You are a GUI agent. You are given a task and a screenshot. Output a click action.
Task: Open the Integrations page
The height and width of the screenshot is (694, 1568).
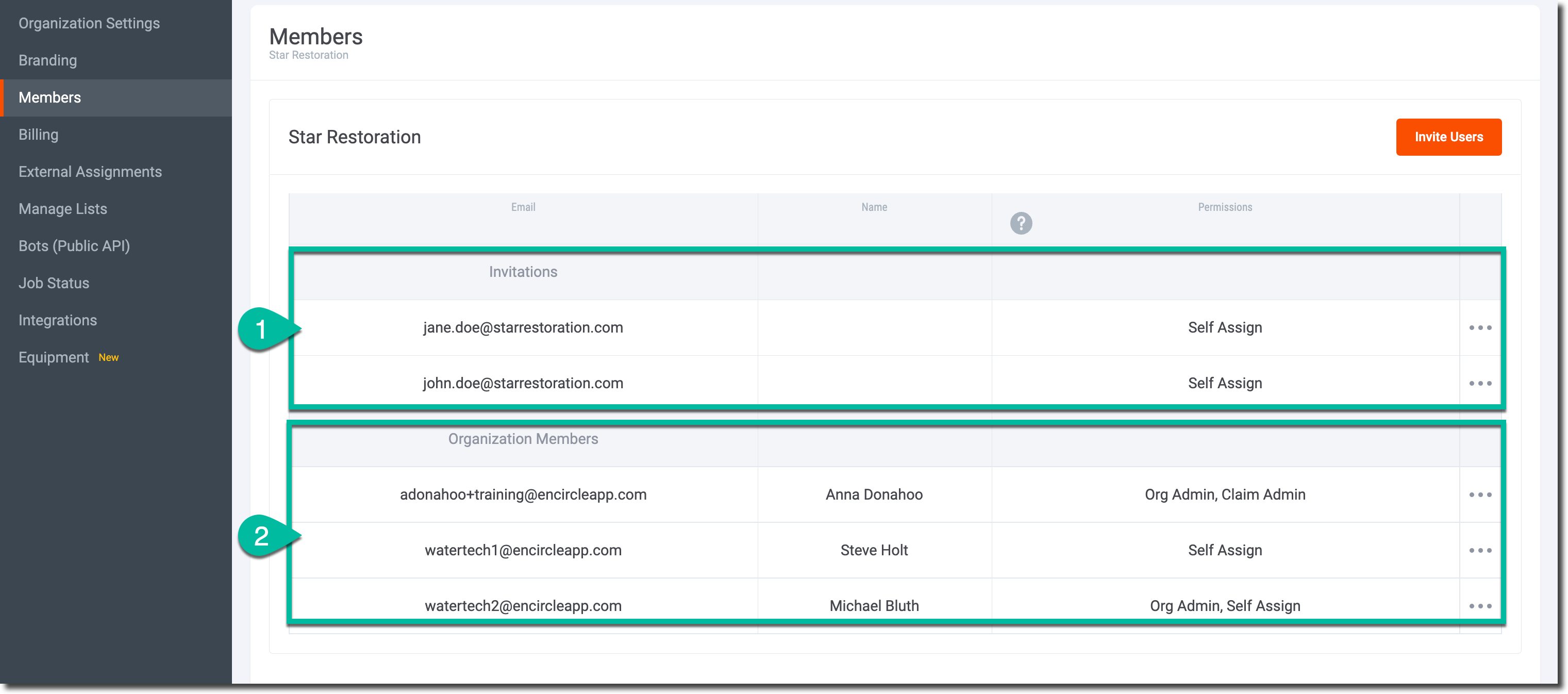click(x=57, y=320)
